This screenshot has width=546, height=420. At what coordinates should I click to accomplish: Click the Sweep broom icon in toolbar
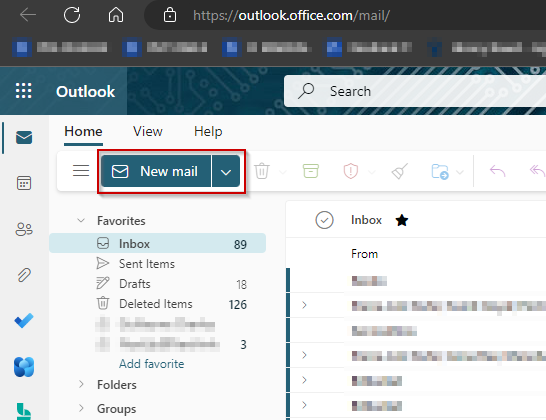[399, 171]
